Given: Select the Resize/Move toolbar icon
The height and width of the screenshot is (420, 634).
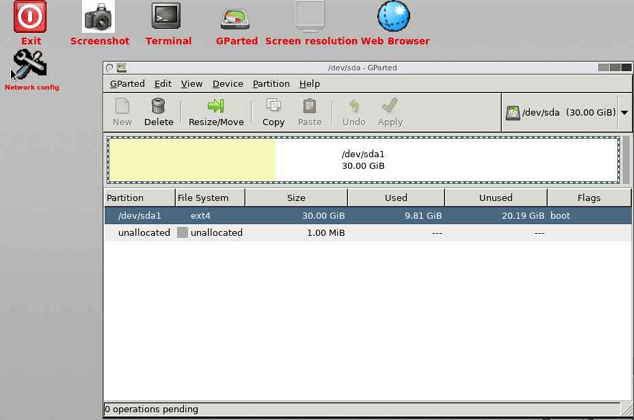Looking at the screenshot, I should pos(216,111).
